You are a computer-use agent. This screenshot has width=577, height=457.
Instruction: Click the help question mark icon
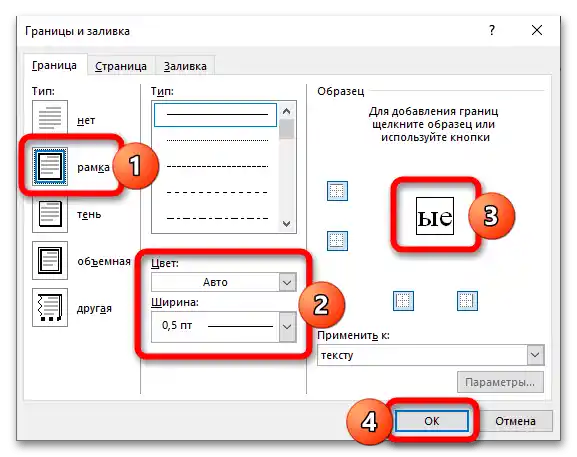(x=492, y=30)
